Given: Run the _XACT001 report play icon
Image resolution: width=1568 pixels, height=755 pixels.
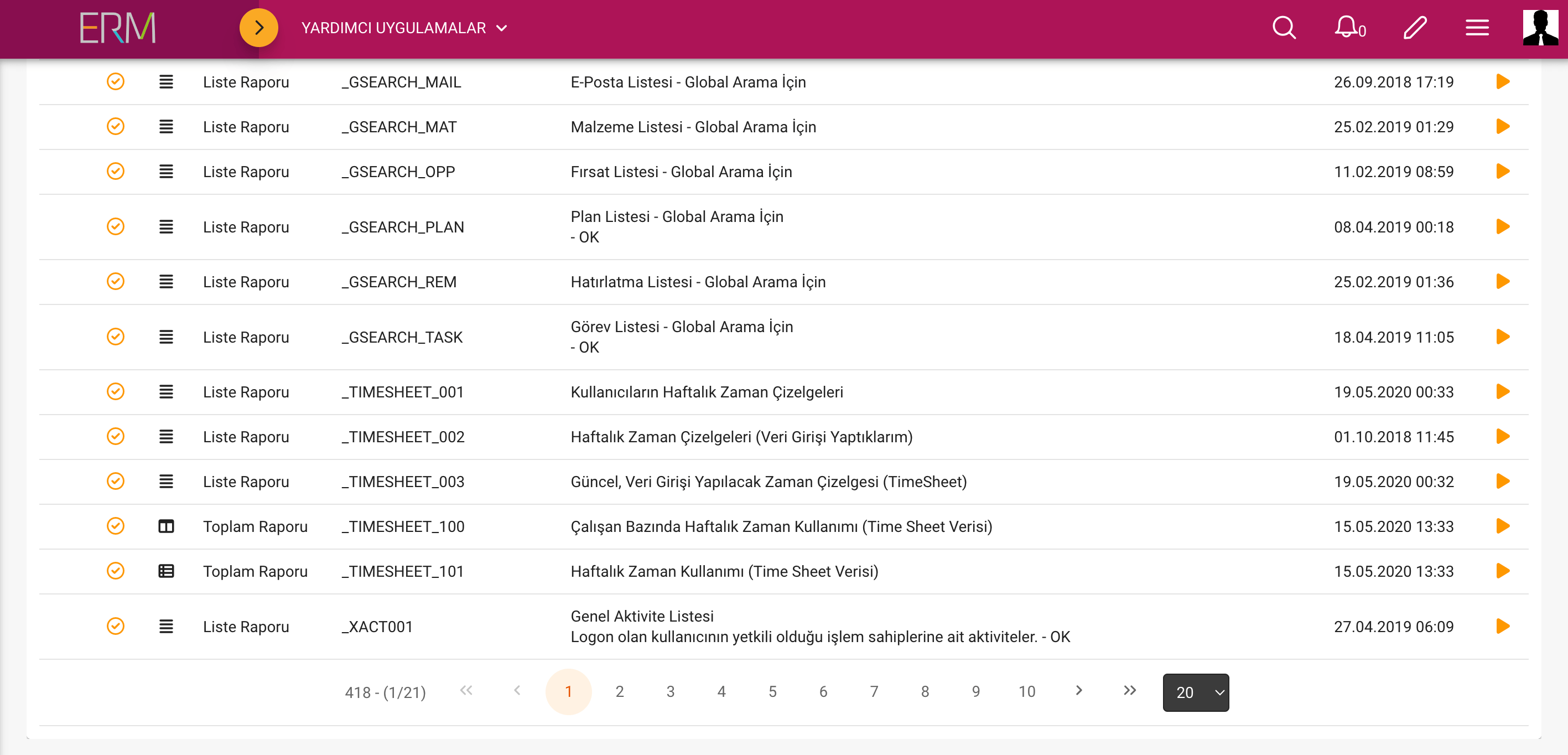Looking at the screenshot, I should click(x=1502, y=626).
